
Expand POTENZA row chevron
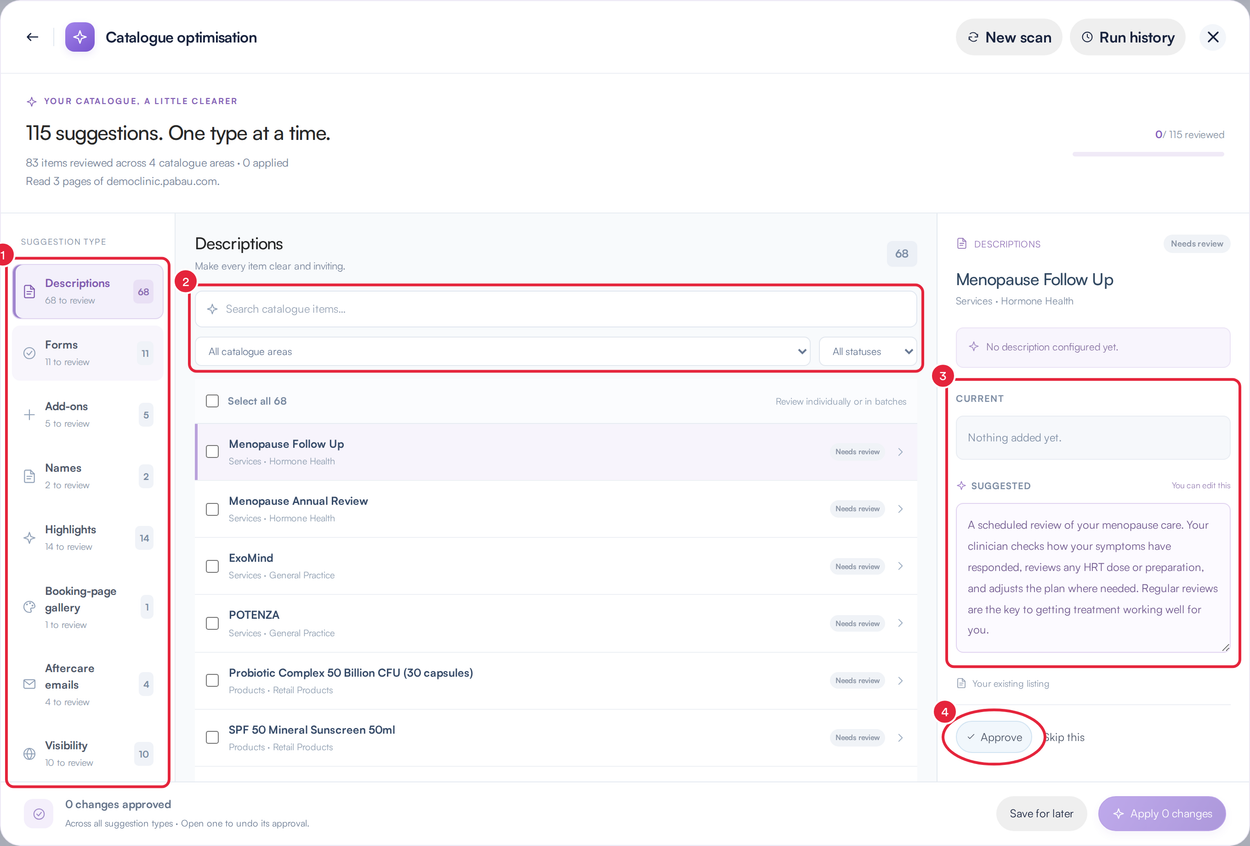(x=900, y=623)
